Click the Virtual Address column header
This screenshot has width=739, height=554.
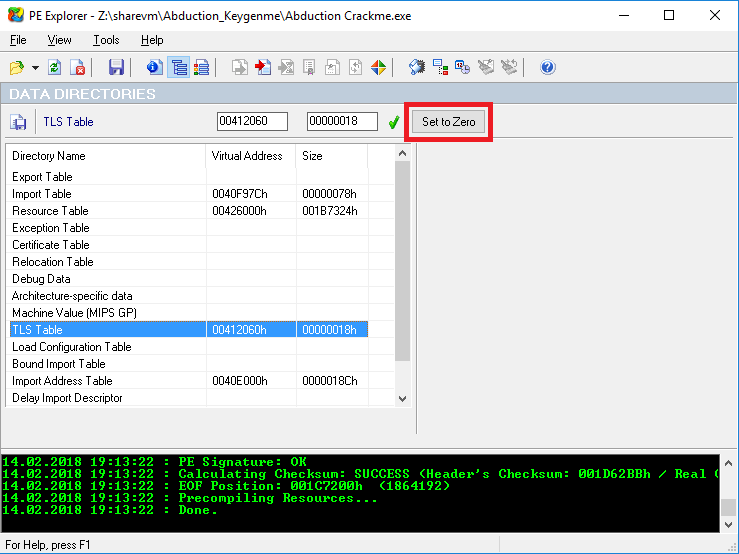click(251, 156)
